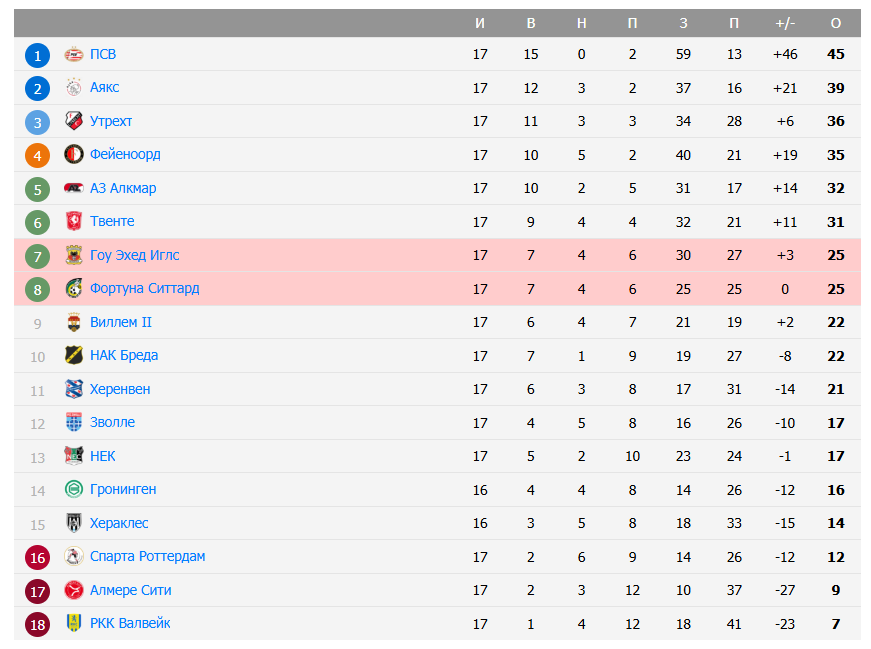
Task: Click the orange position 4 badge
Action: pos(37,155)
